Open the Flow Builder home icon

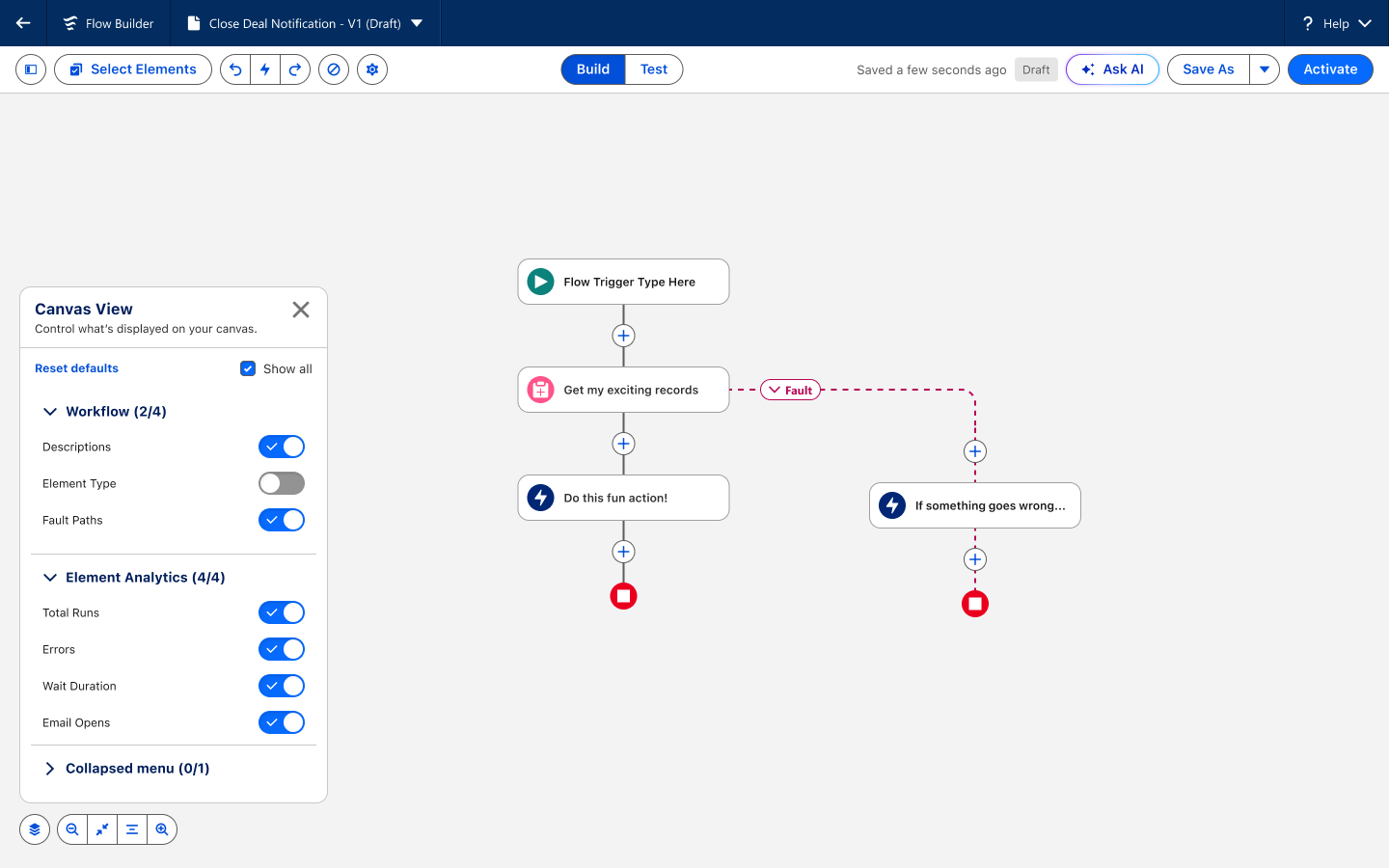[x=70, y=23]
